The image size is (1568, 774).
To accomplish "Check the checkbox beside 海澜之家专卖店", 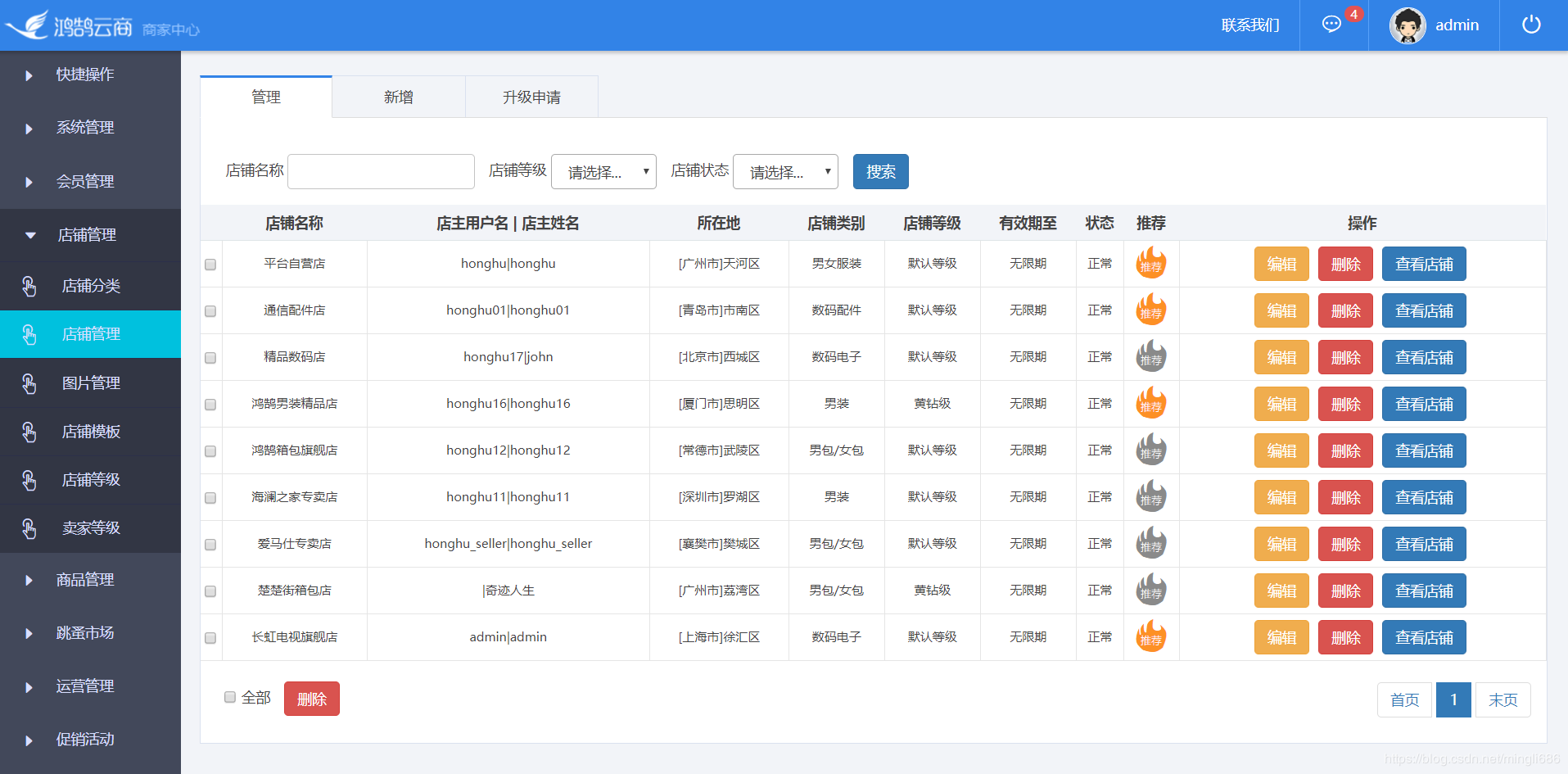I will 210,497.
